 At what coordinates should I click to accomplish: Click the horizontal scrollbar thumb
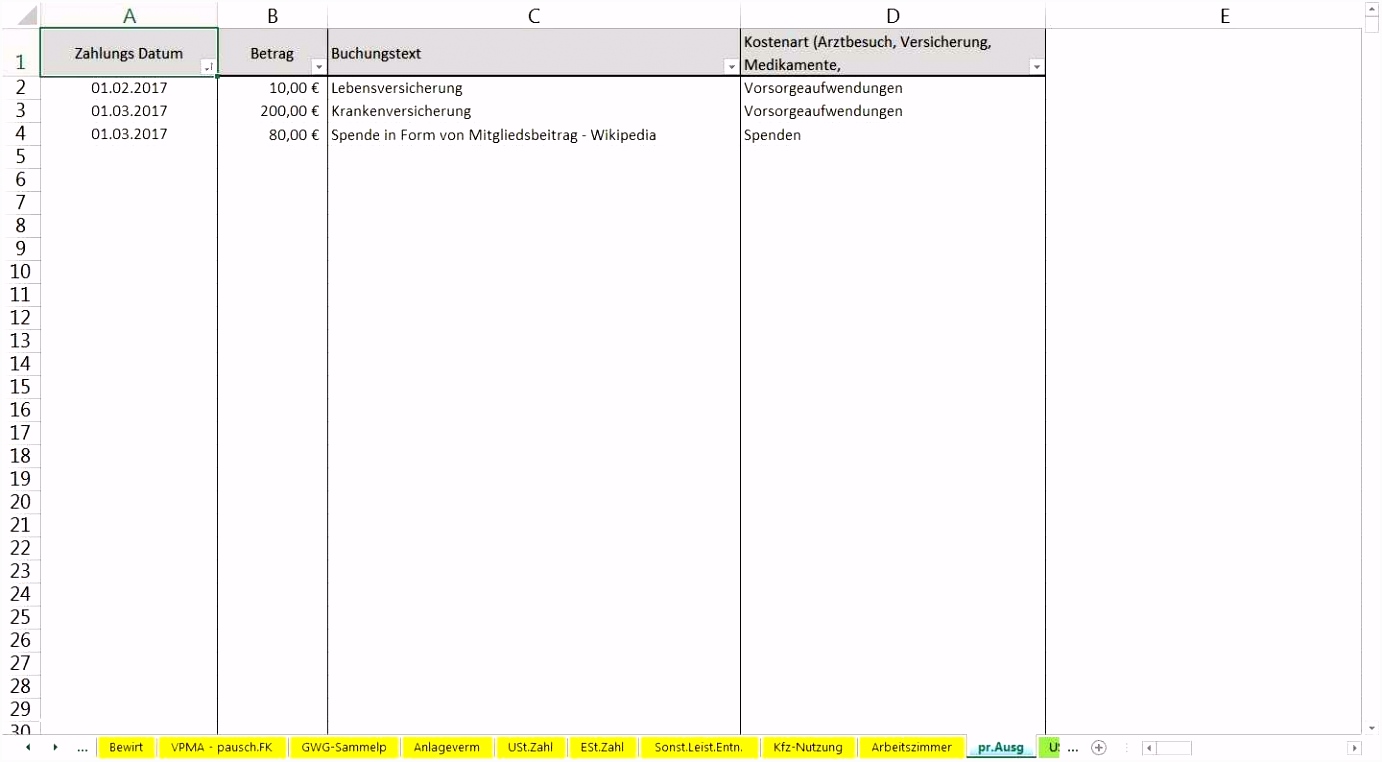pos(1174,748)
